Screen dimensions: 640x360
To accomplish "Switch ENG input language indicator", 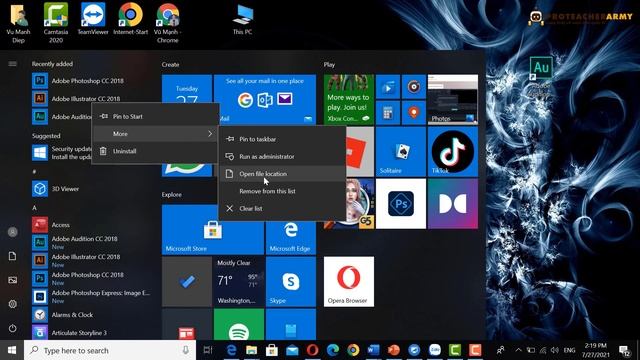I will click(x=569, y=350).
